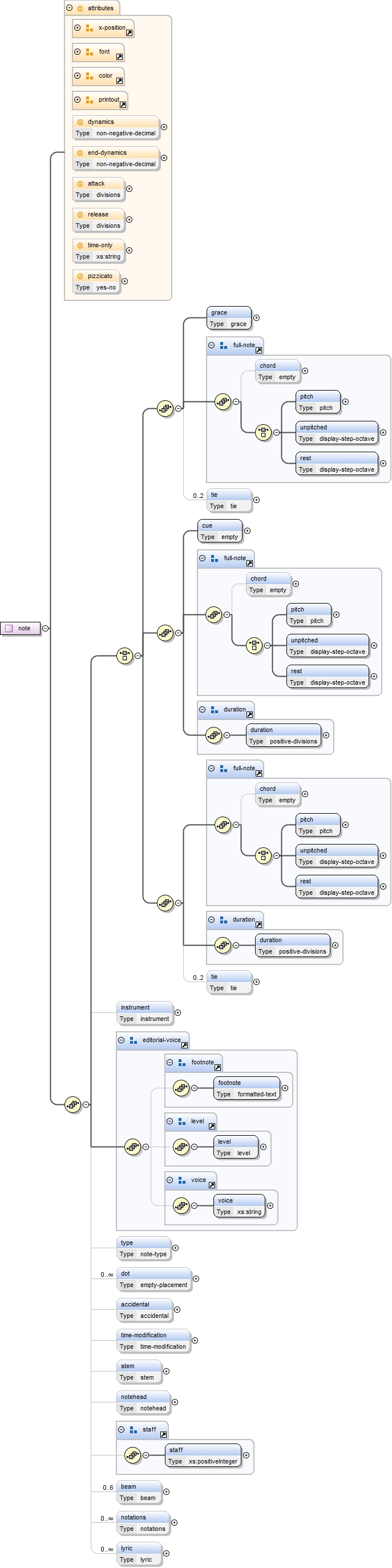The width and height of the screenshot is (392, 1568).
Task: Select the time-modification element
Action: coord(153,1340)
